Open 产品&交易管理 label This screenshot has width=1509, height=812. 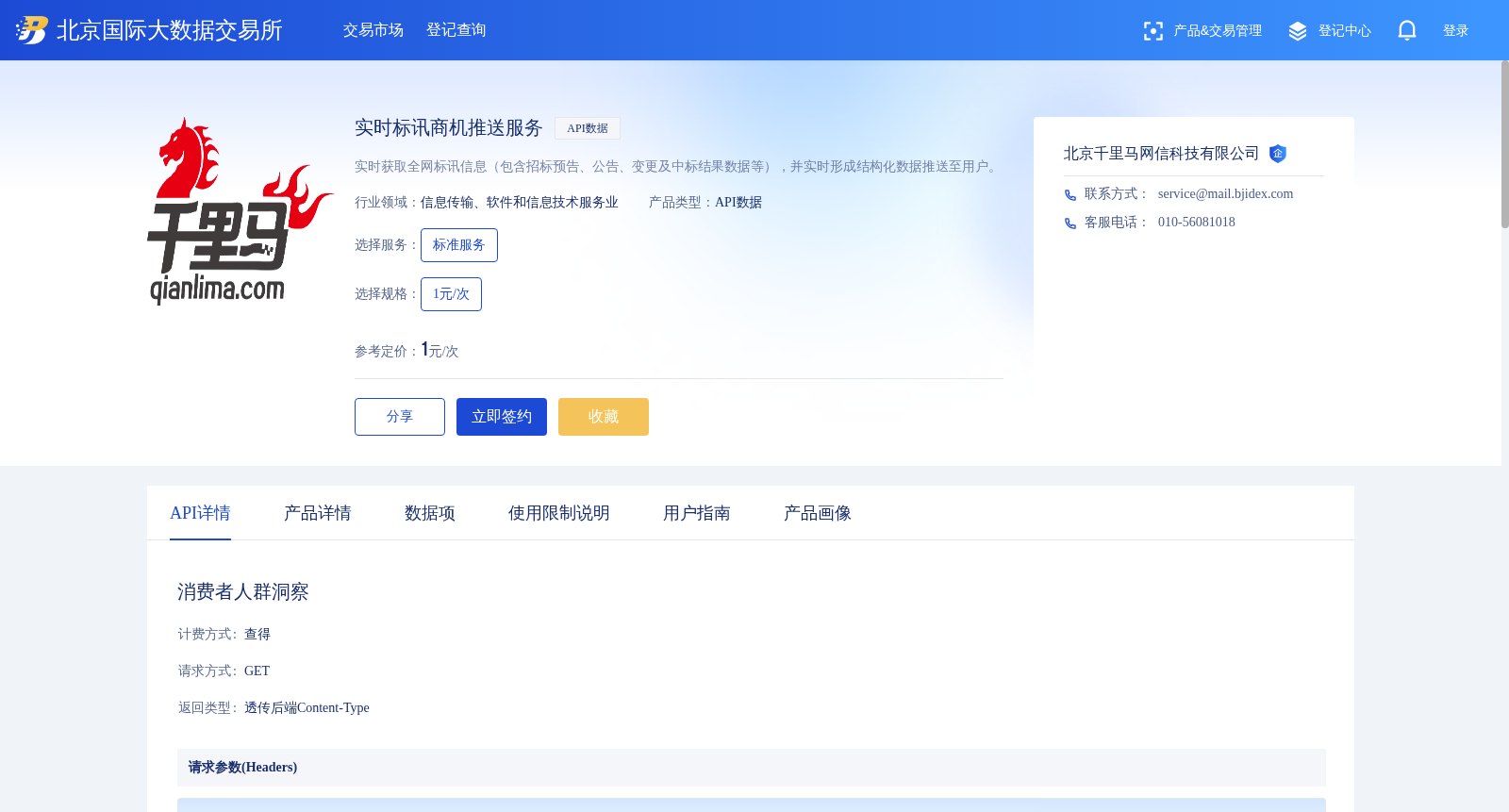1218,31
